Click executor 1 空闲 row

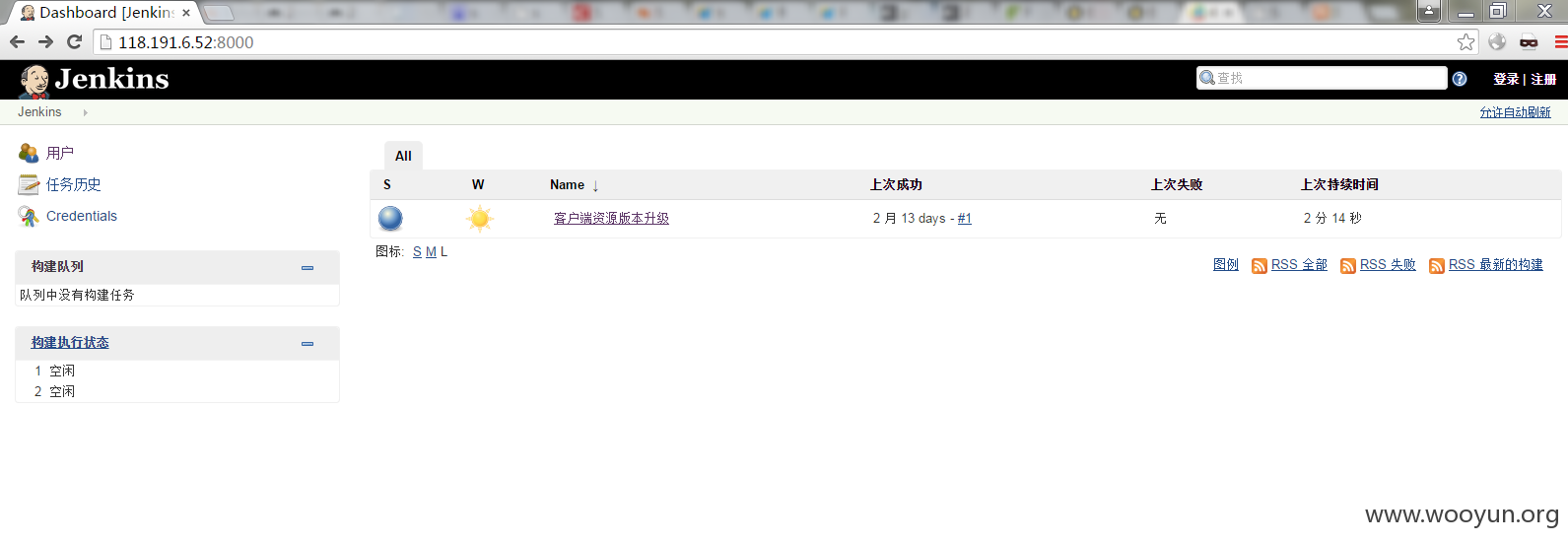click(x=177, y=372)
